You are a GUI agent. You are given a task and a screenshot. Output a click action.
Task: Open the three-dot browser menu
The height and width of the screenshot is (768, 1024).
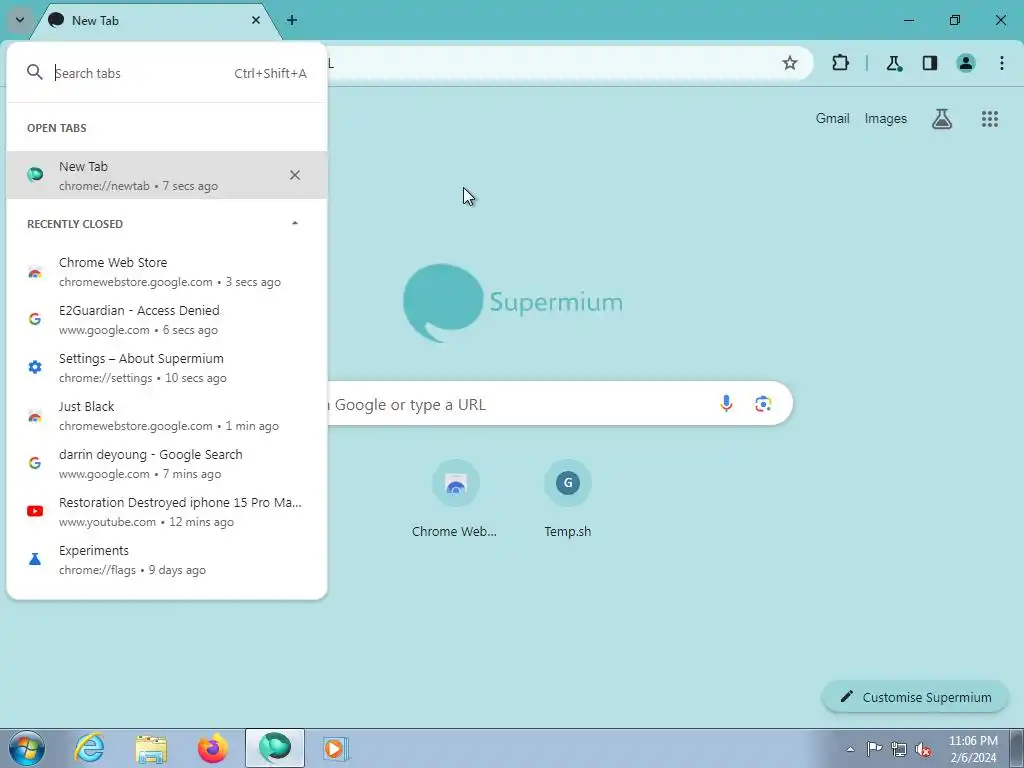pos(1002,63)
